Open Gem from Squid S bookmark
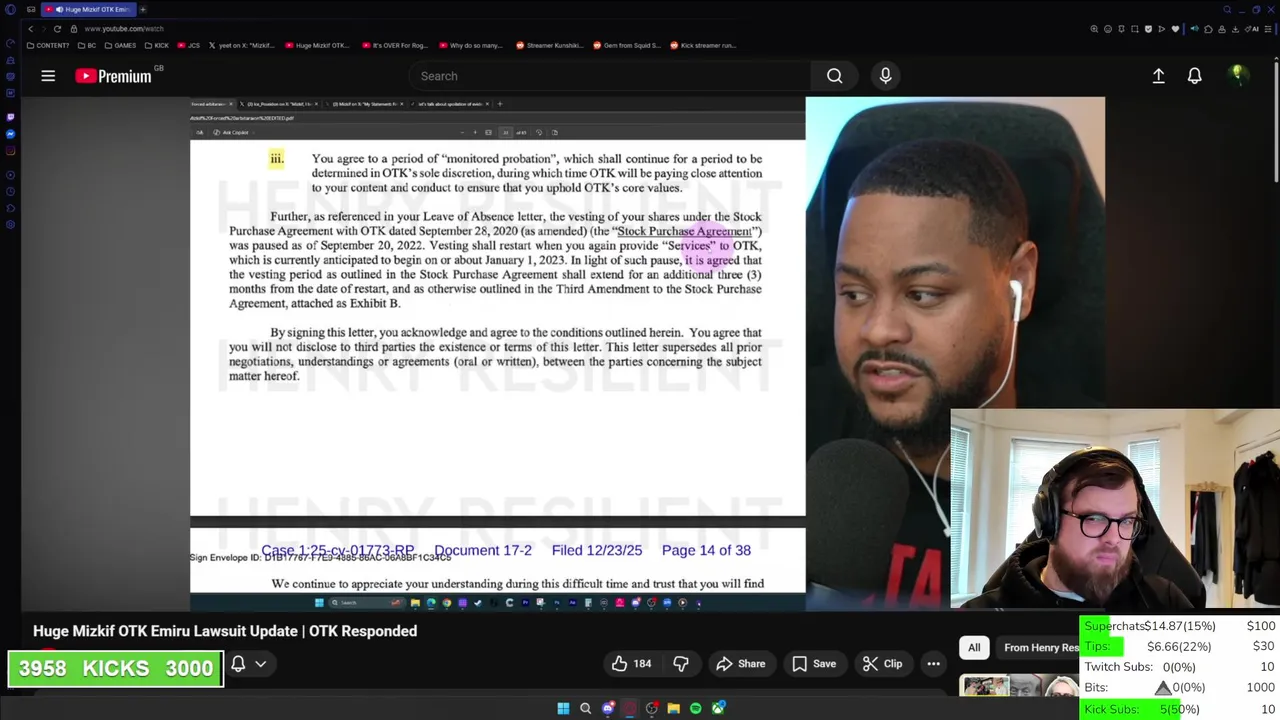 [627, 45]
